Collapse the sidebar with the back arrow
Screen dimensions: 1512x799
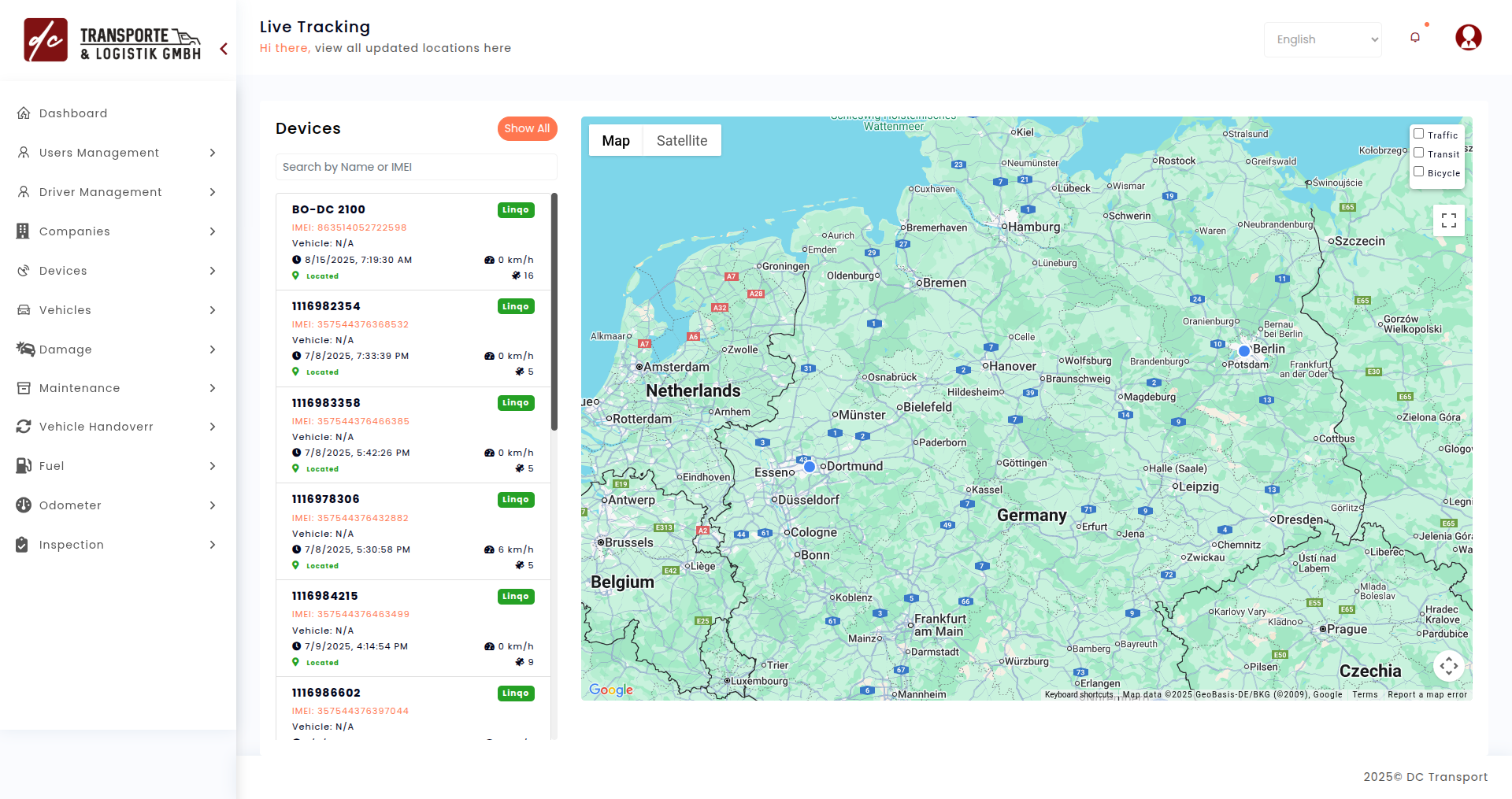224,49
